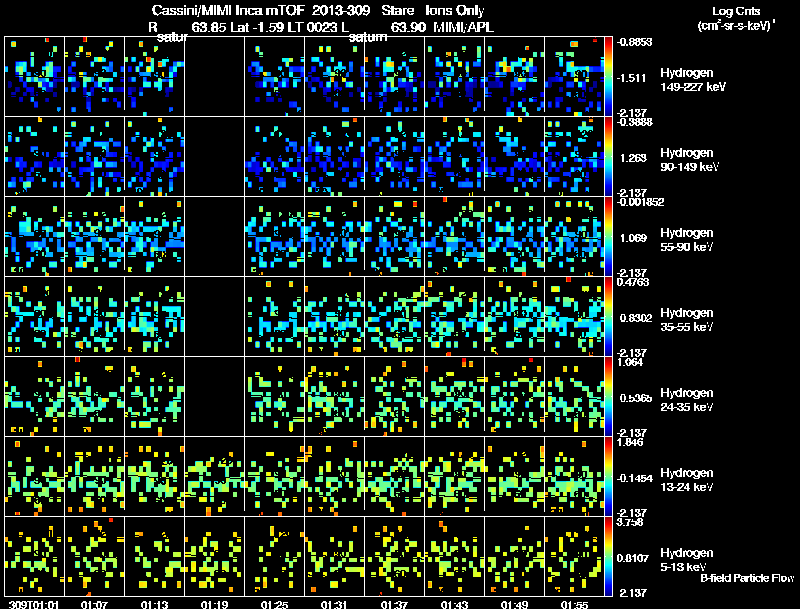Screen dimensions: 800x609
Task: Select the 35-55 keV image panel at 01:31
Action: tap(334, 316)
